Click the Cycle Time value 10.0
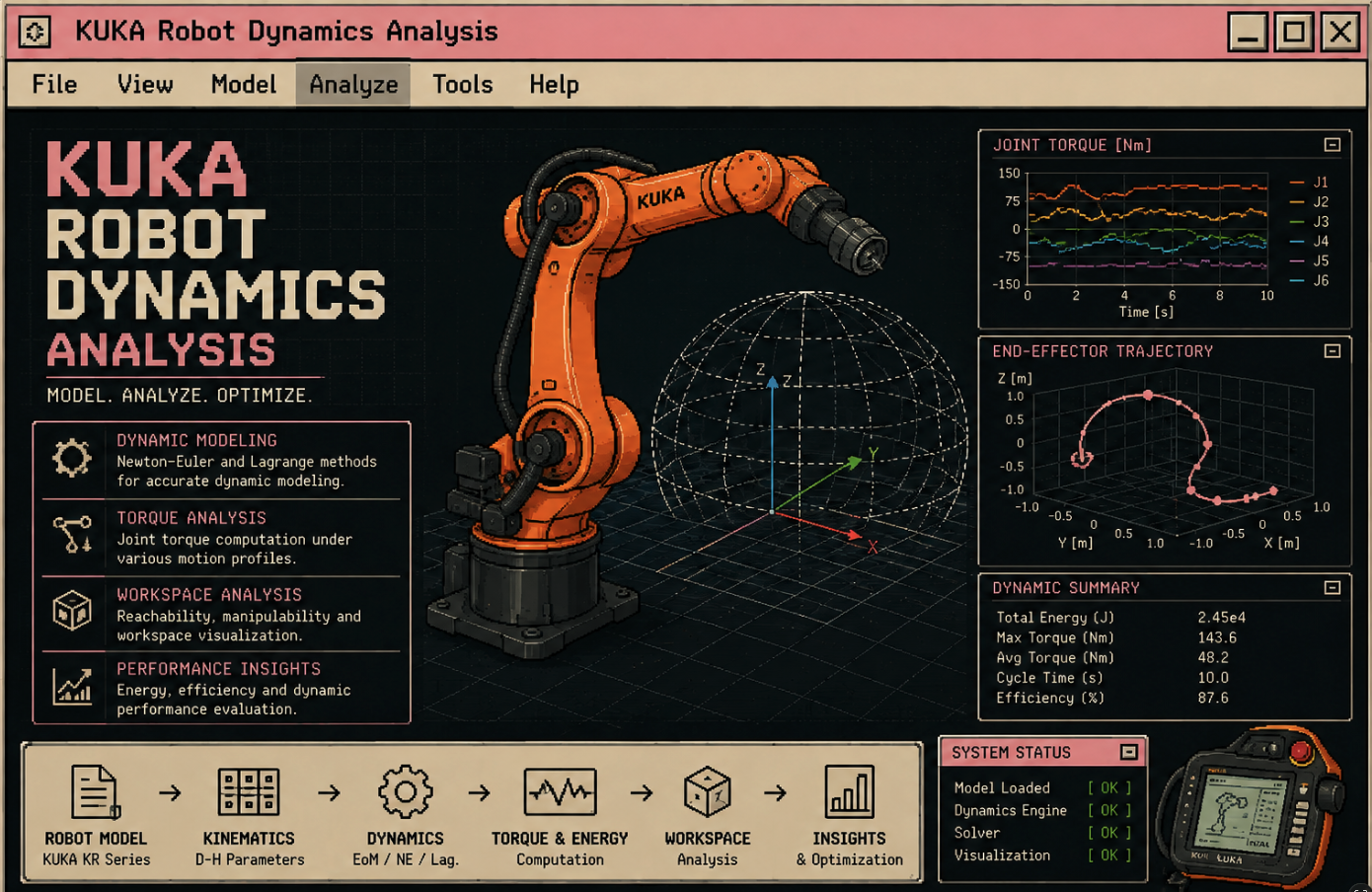Image resolution: width=1372 pixels, height=892 pixels. pos(1213,679)
